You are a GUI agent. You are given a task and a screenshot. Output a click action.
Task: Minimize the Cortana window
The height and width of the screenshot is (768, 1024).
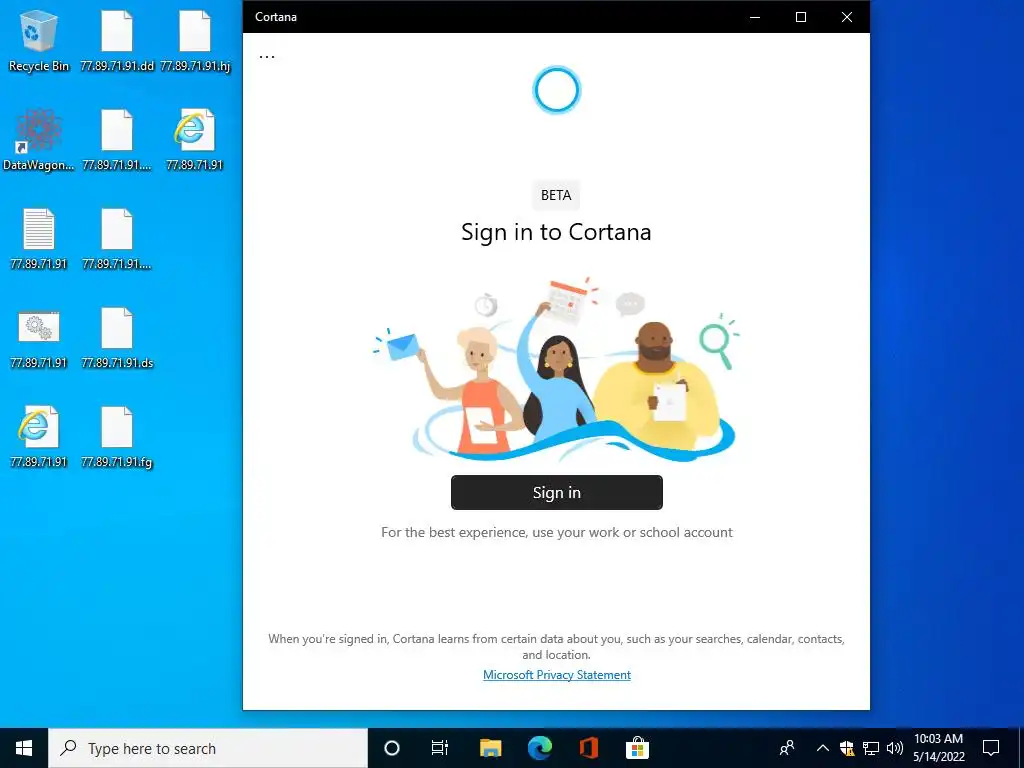[755, 17]
